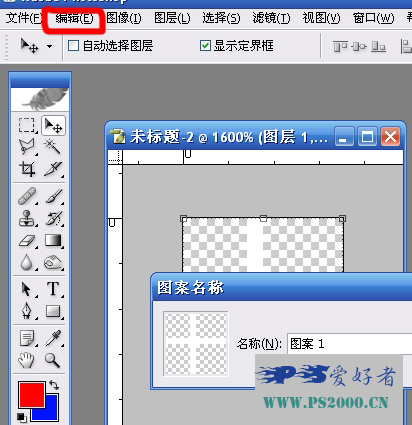Open the 滤镜(T) menu
412x425 pixels.
271,18
